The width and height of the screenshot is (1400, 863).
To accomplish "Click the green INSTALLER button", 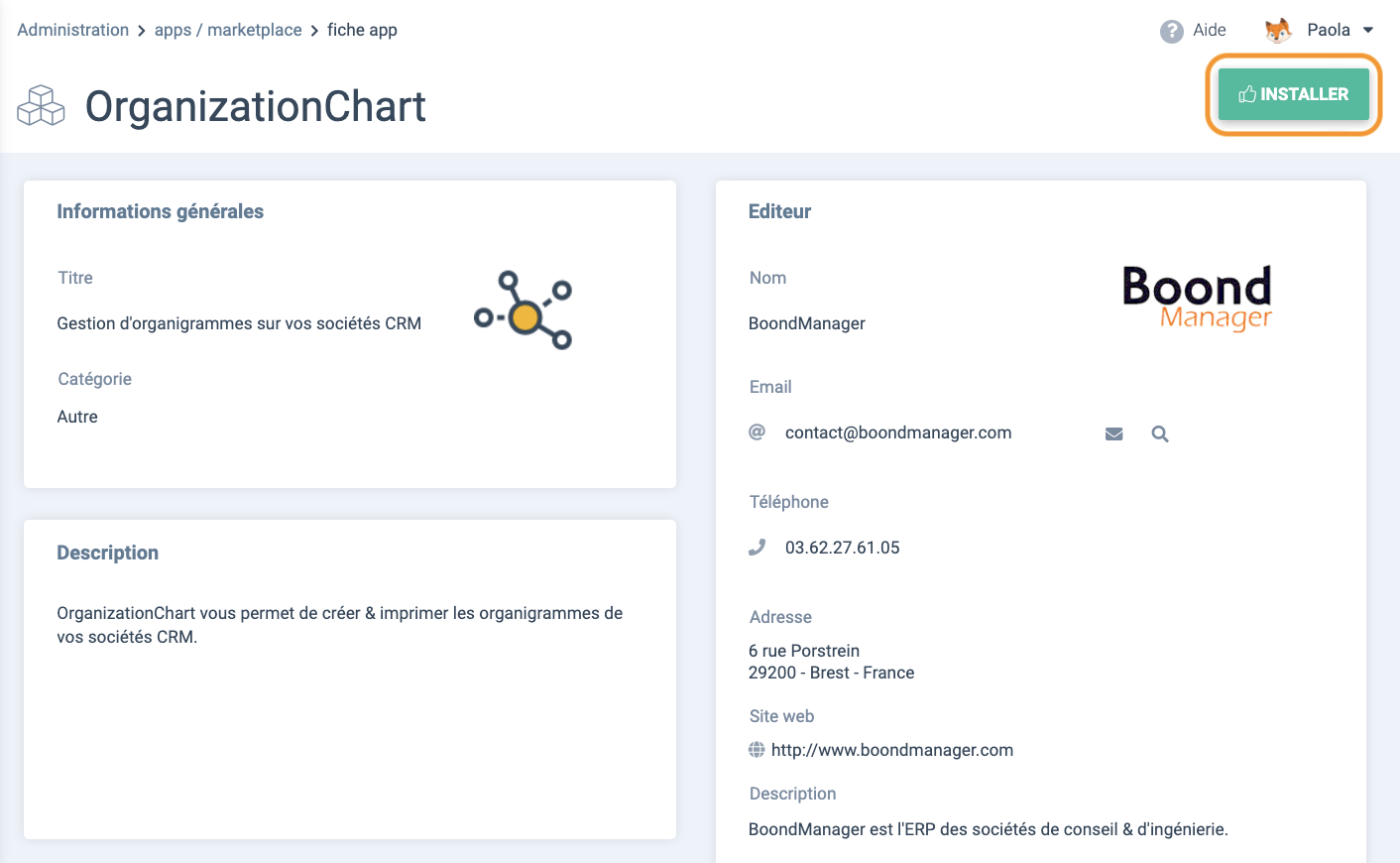I will click(1293, 94).
